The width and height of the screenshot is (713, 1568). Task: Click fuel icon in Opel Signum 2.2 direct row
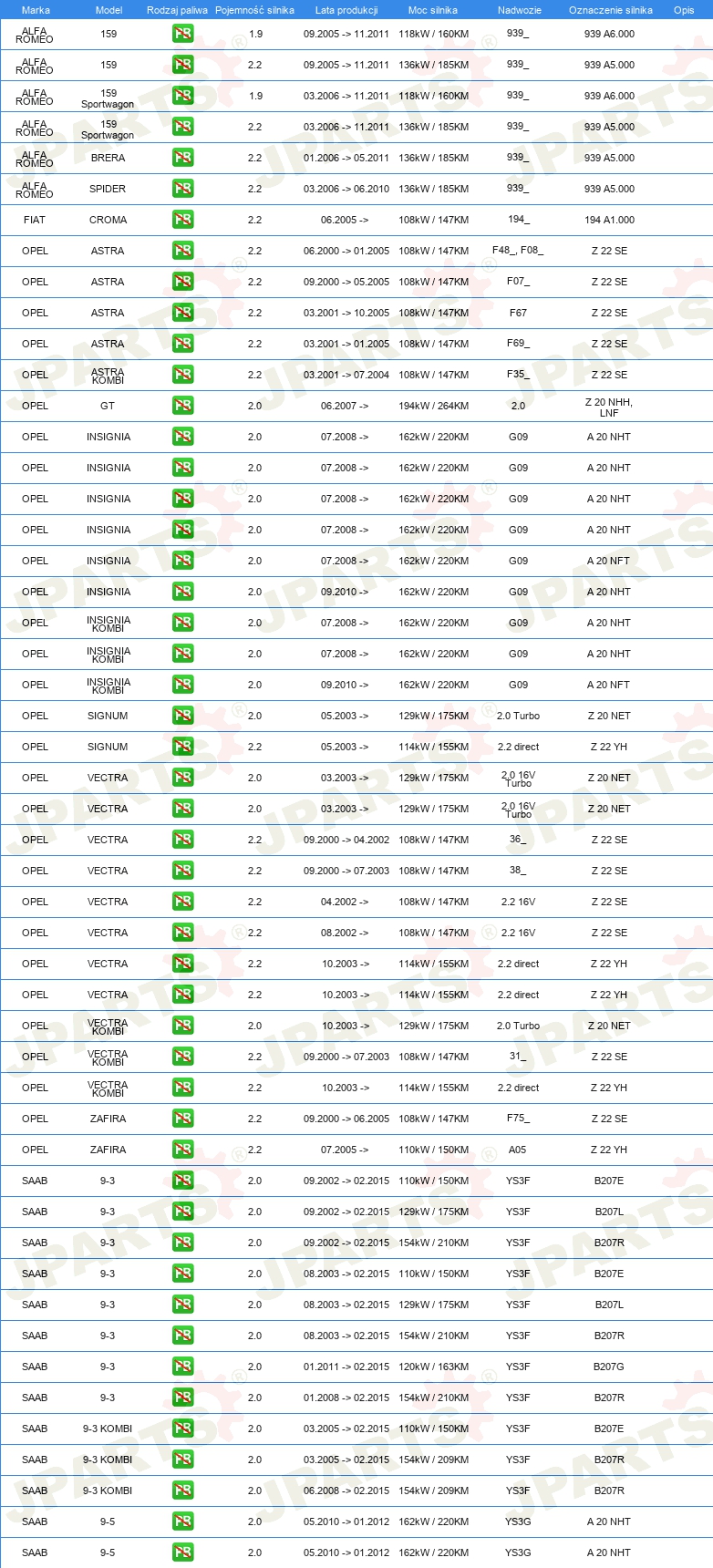(x=182, y=747)
